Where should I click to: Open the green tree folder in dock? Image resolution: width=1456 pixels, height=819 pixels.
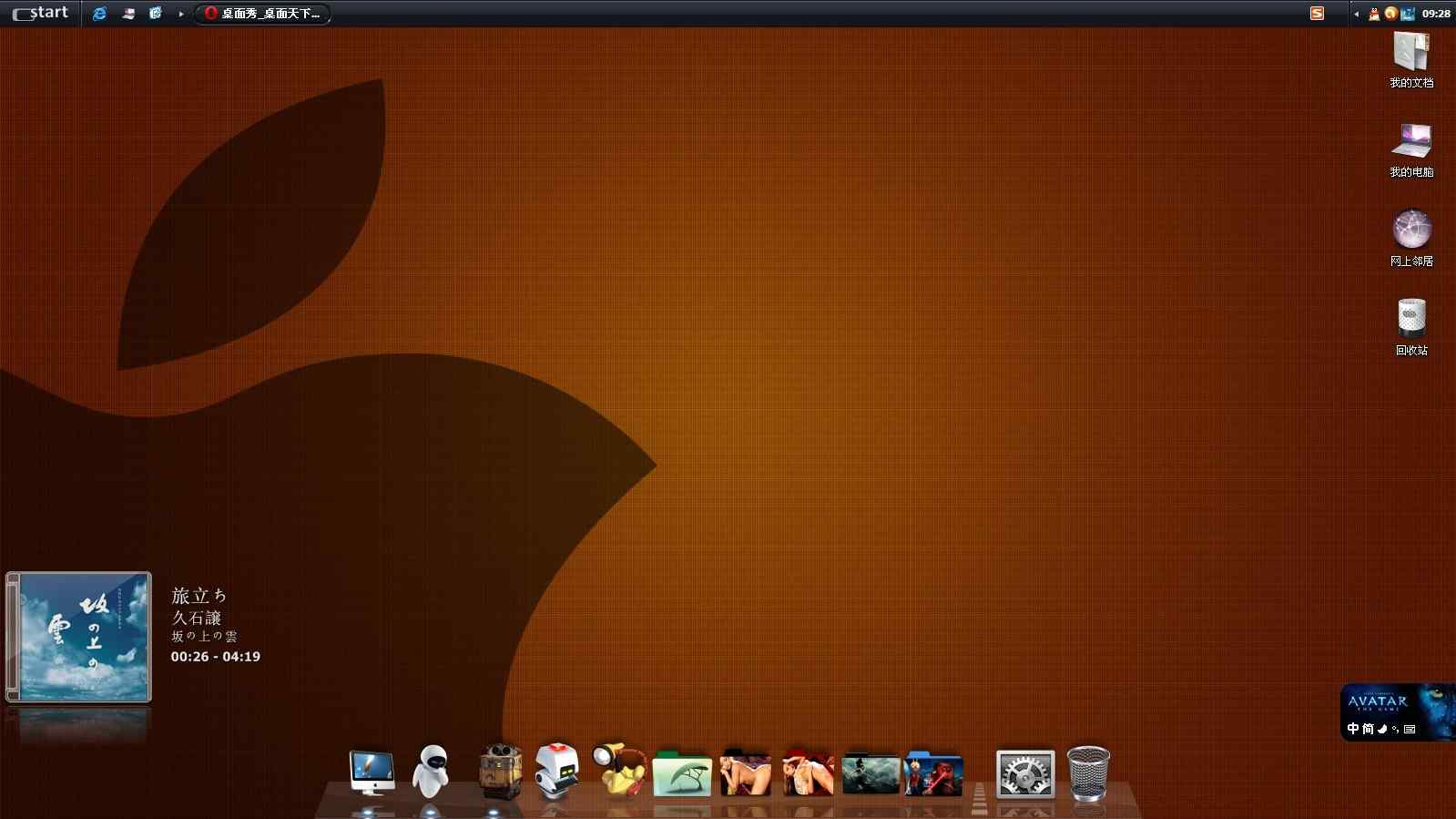(x=682, y=773)
